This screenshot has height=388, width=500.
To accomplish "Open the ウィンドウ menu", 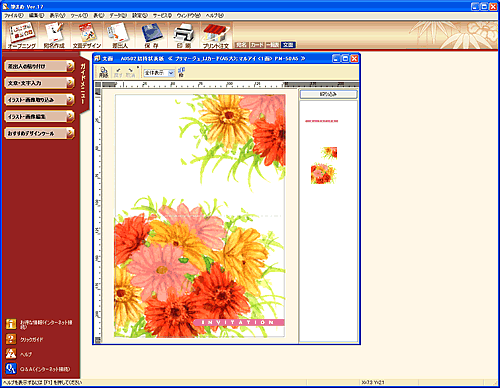I will [189, 16].
